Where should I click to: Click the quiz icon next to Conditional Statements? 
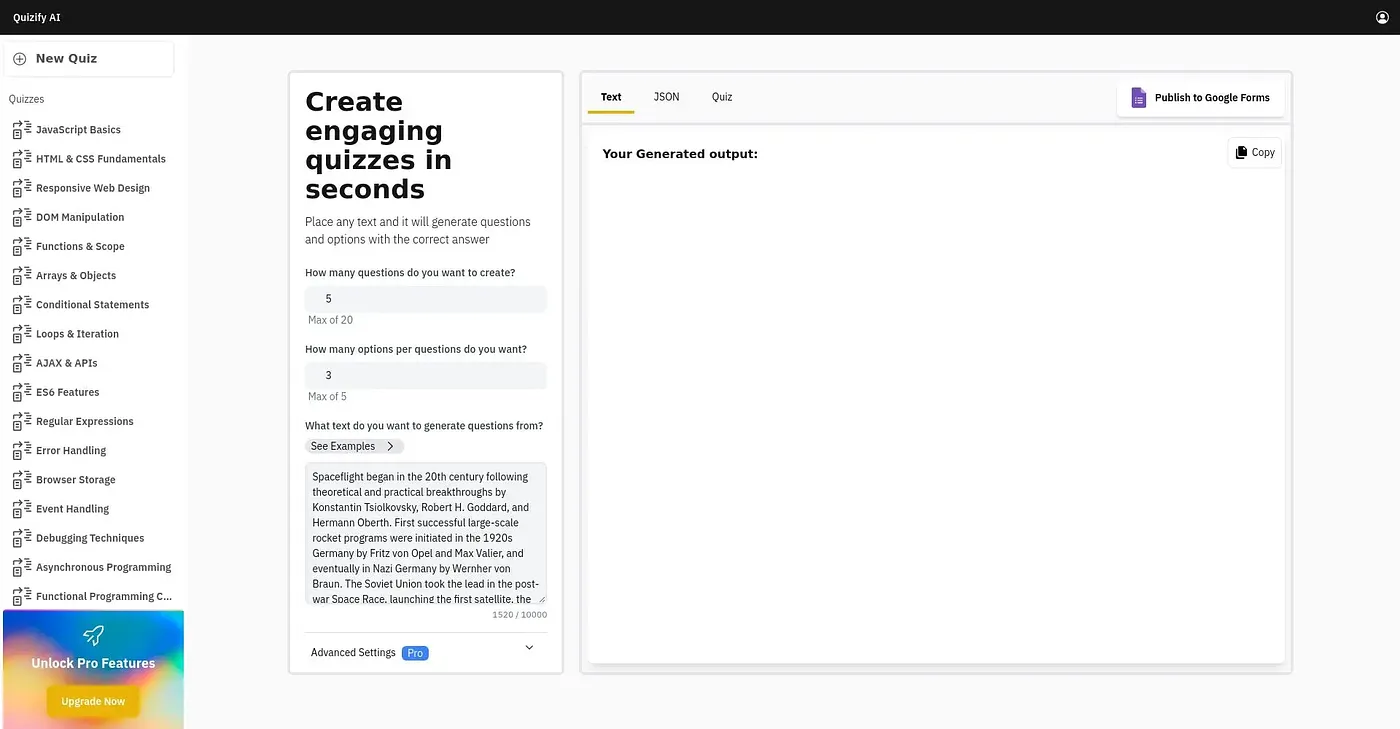22,305
